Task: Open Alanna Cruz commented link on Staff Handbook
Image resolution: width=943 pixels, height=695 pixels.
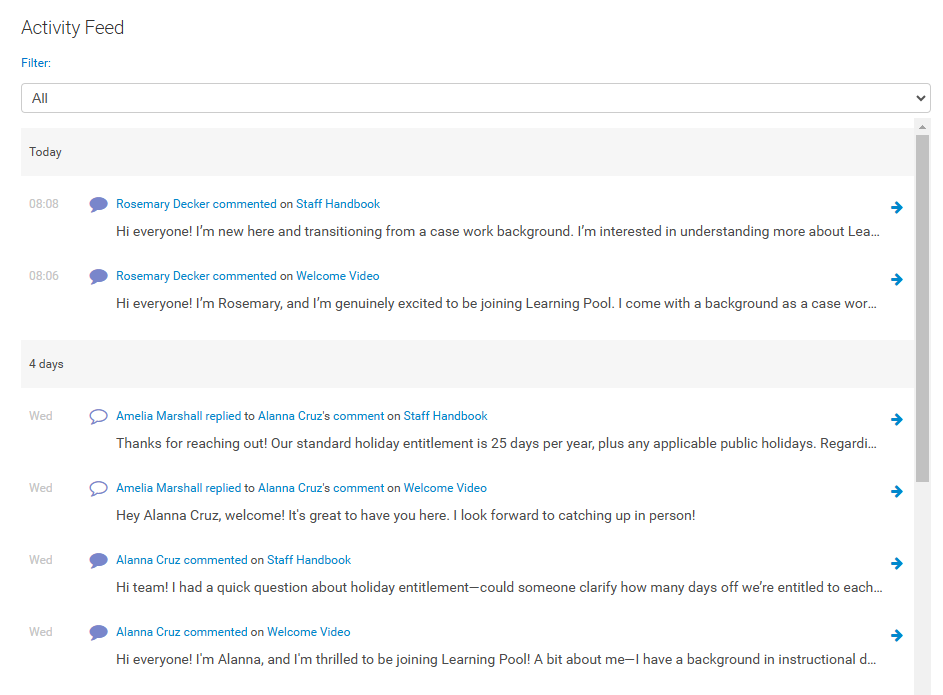Action: pyautogui.click(x=181, y=560)
